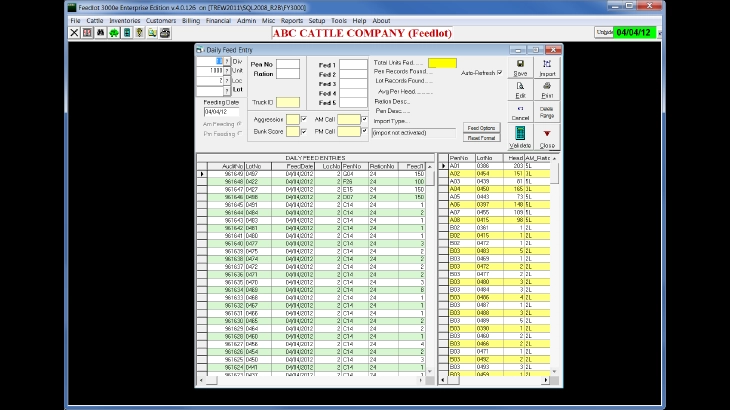
Task: Click the AM Call yellow input field
Action: pyautogui.click(x=349, y=120)
